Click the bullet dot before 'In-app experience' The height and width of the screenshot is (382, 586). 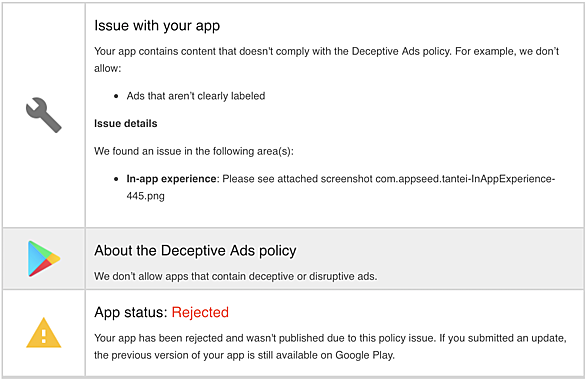click(x=116, y=179)
